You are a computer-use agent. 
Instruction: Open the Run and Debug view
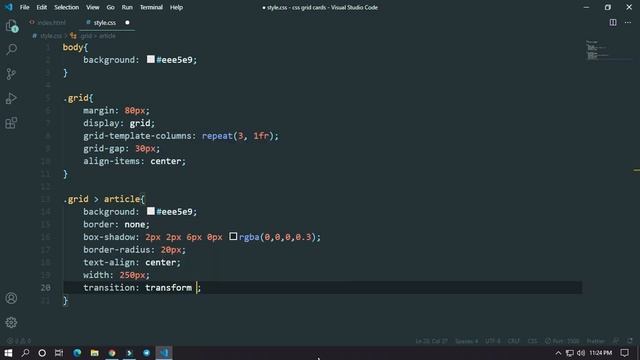11,98
